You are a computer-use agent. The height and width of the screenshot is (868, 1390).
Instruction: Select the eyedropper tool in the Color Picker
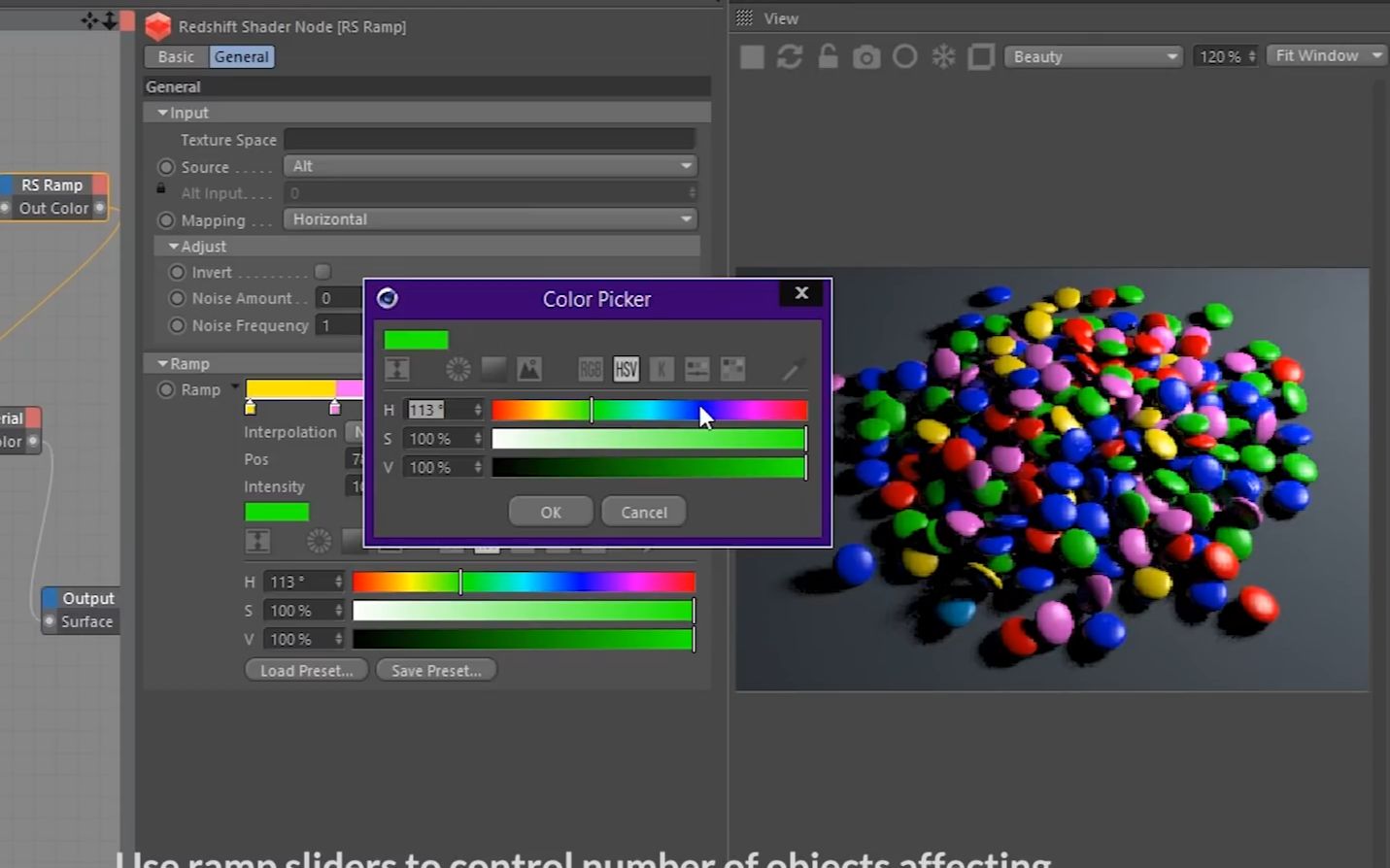[x=793, y=369]
